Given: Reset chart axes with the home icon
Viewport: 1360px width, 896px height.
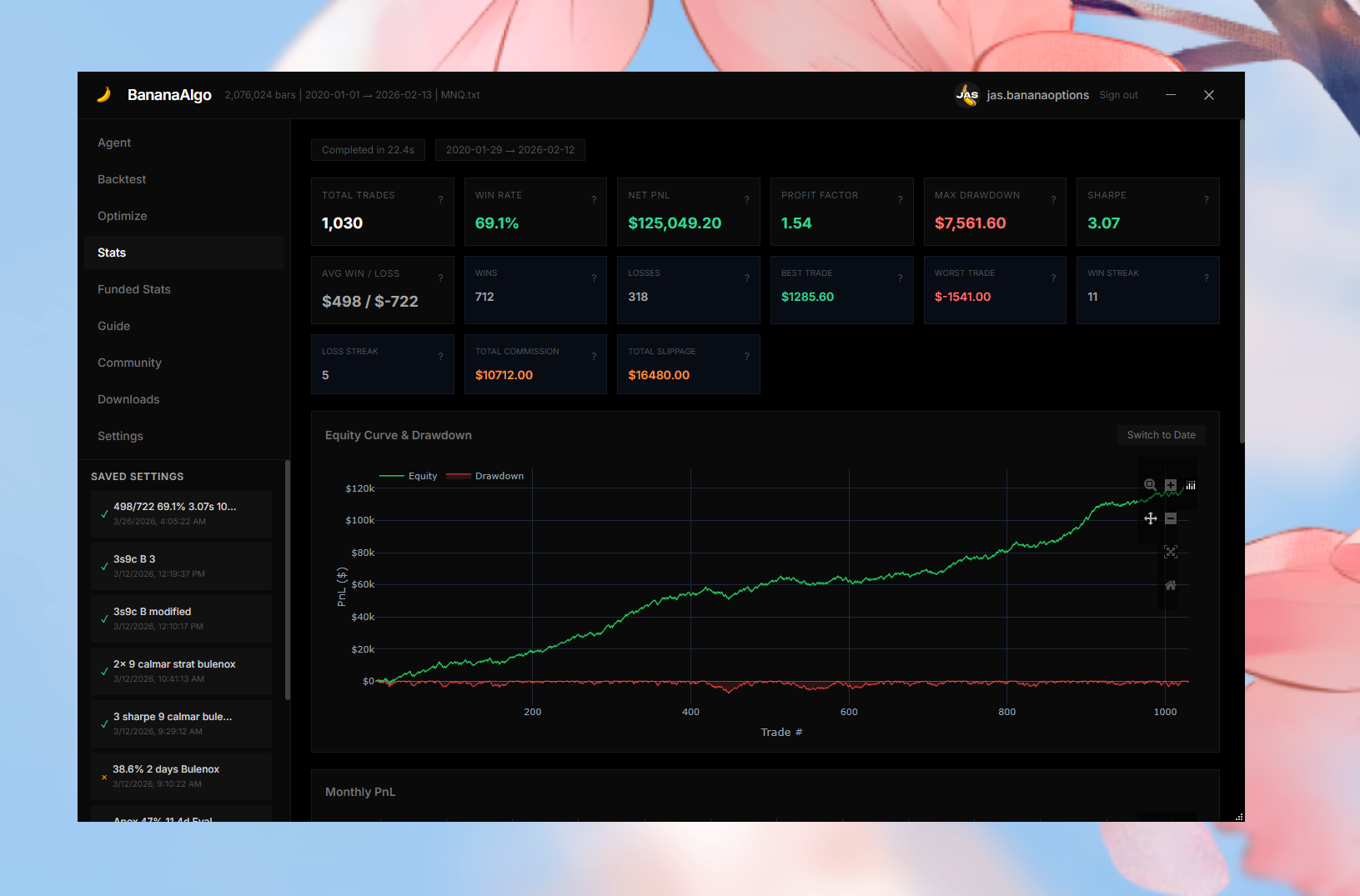Looking at the screenshot, I should coord(1171,585).
